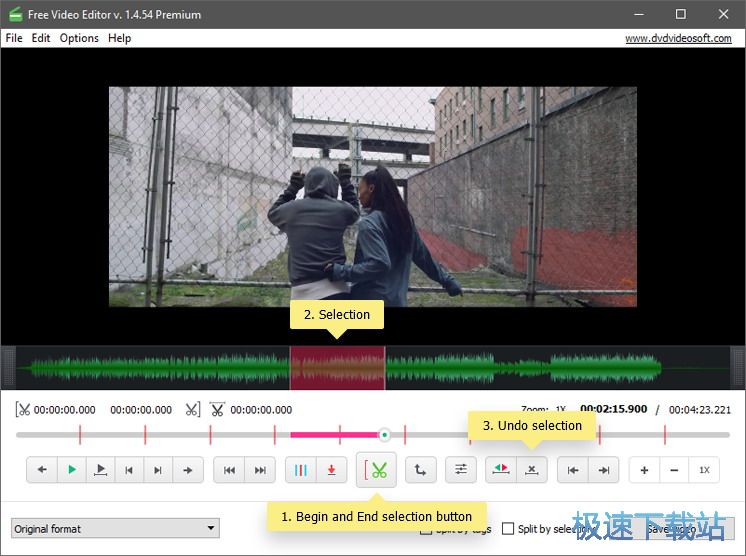Click the selection start scissors time 00:00:00.000

pyautogui.click(x=64, y=410)
